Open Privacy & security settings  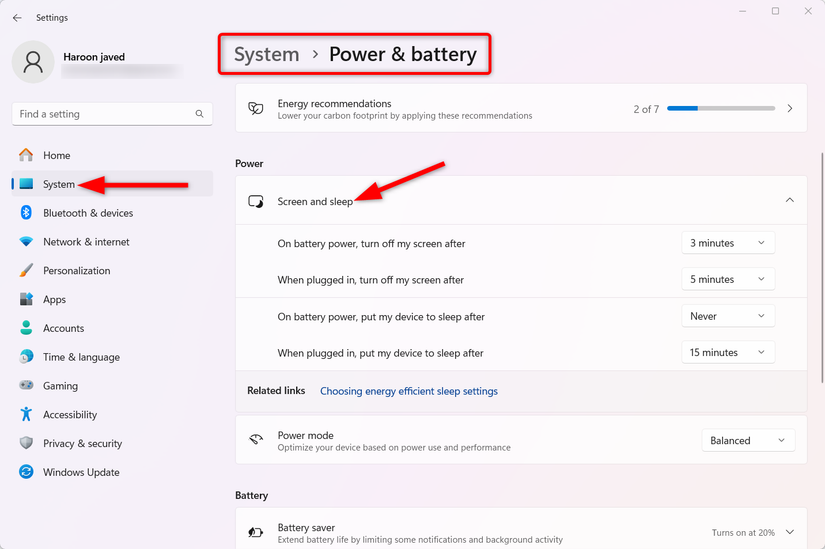coord(82,444)
